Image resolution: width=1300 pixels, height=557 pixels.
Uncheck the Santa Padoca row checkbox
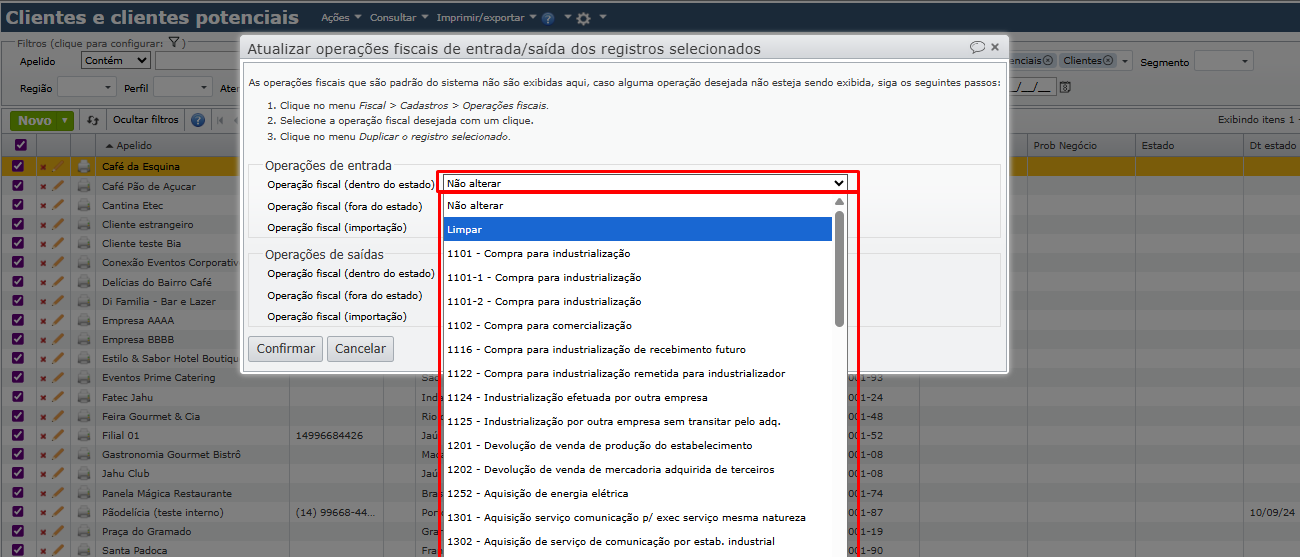(19, 550)
